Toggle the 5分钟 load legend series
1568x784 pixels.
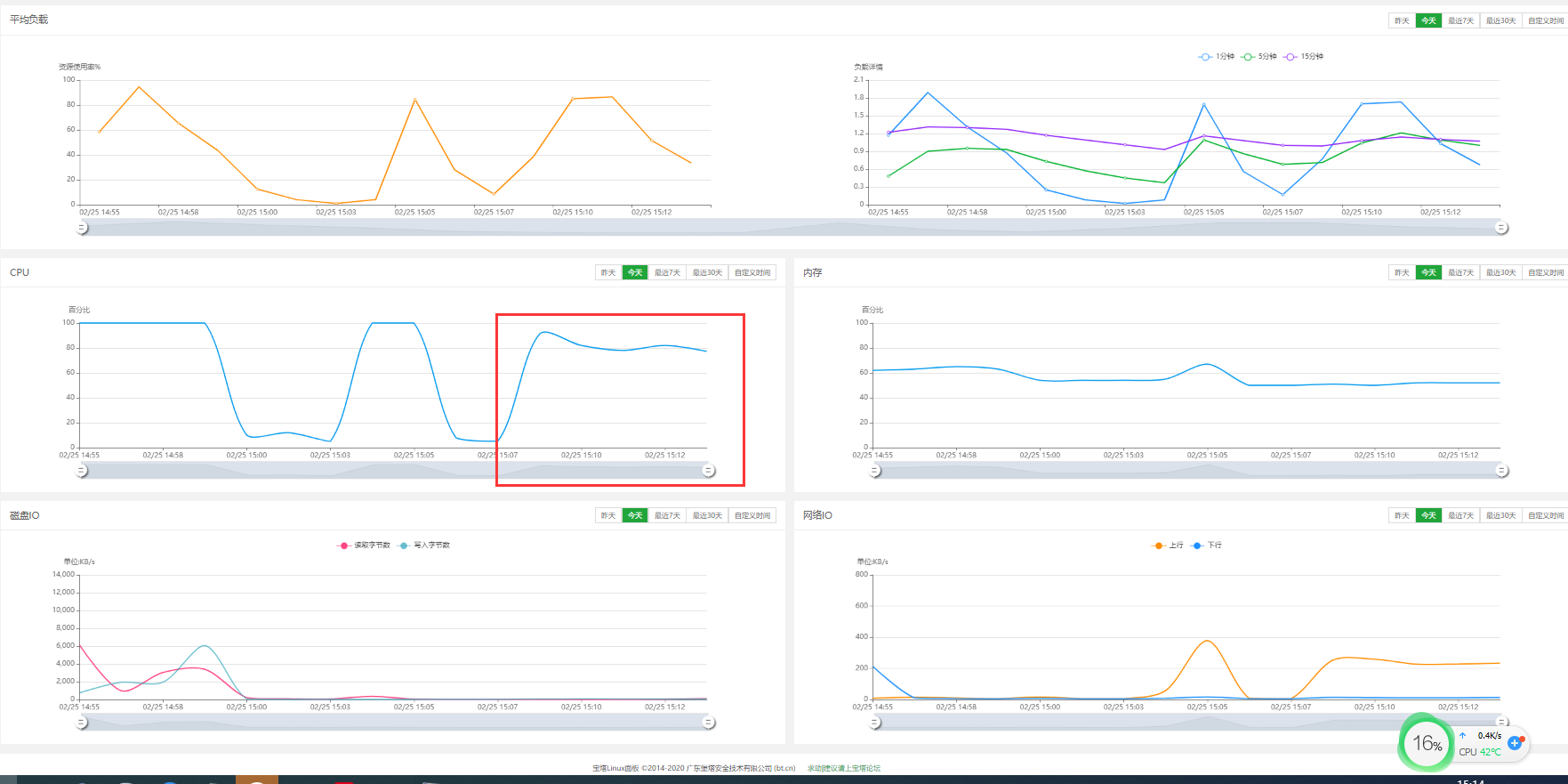(1258, 56)
